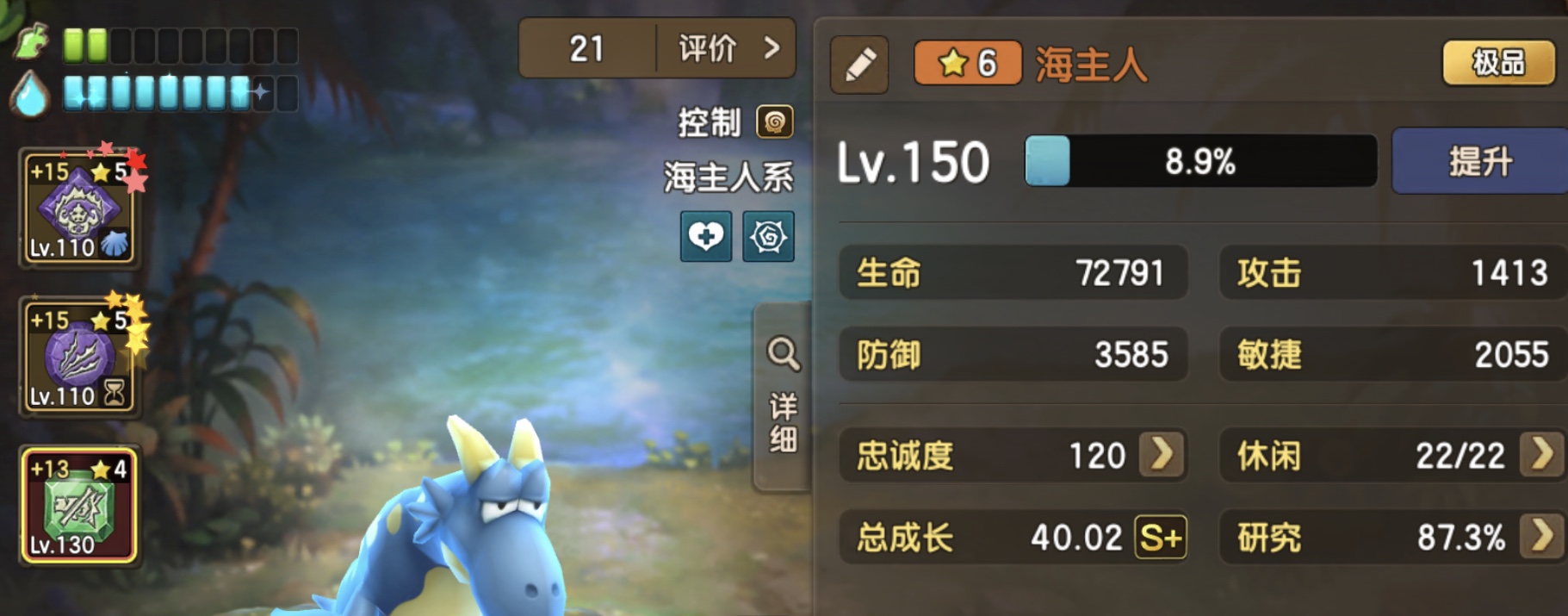
Task: Click the 8.9% experience progress bar
Action: [x=1201, y=161]
